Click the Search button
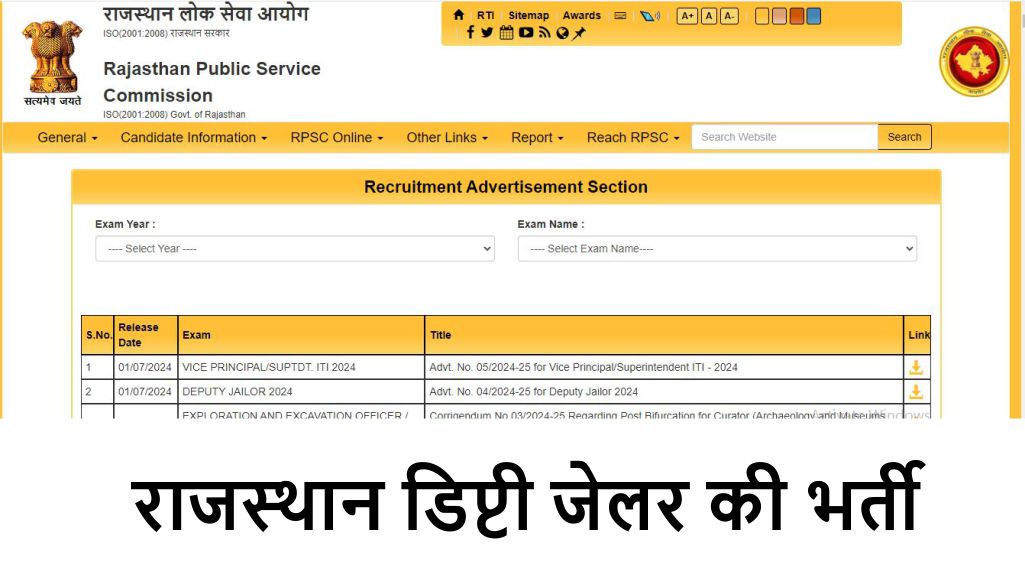 pos(904,137)
